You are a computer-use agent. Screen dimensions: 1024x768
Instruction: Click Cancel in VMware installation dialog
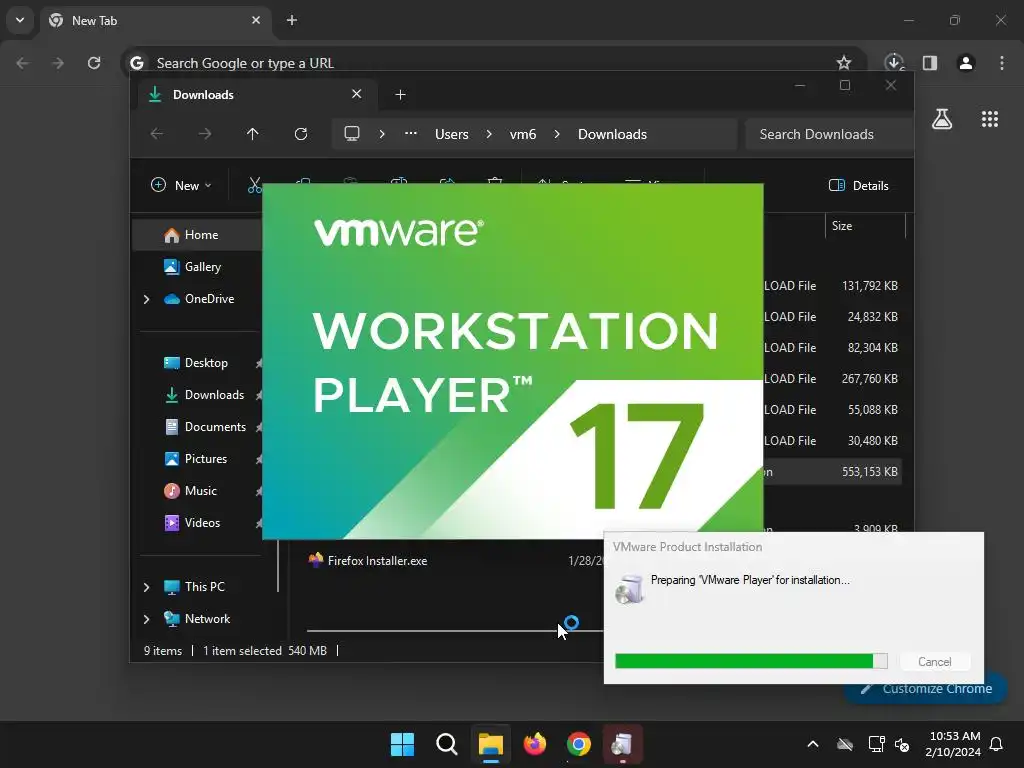pyautogui.click(x=934, y=662)
